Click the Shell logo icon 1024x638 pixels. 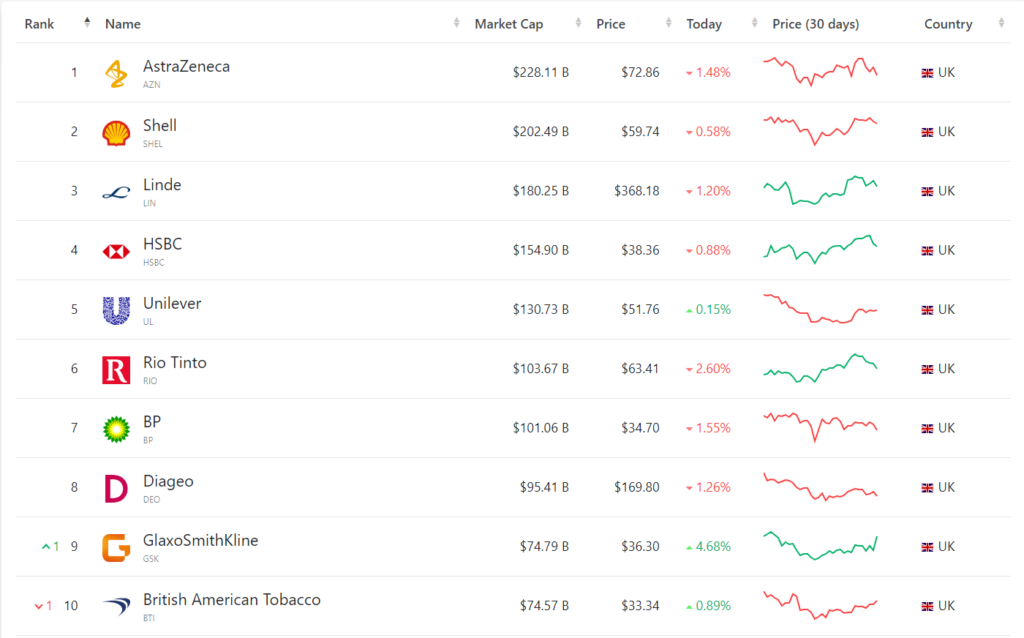[x=116, y=133]
